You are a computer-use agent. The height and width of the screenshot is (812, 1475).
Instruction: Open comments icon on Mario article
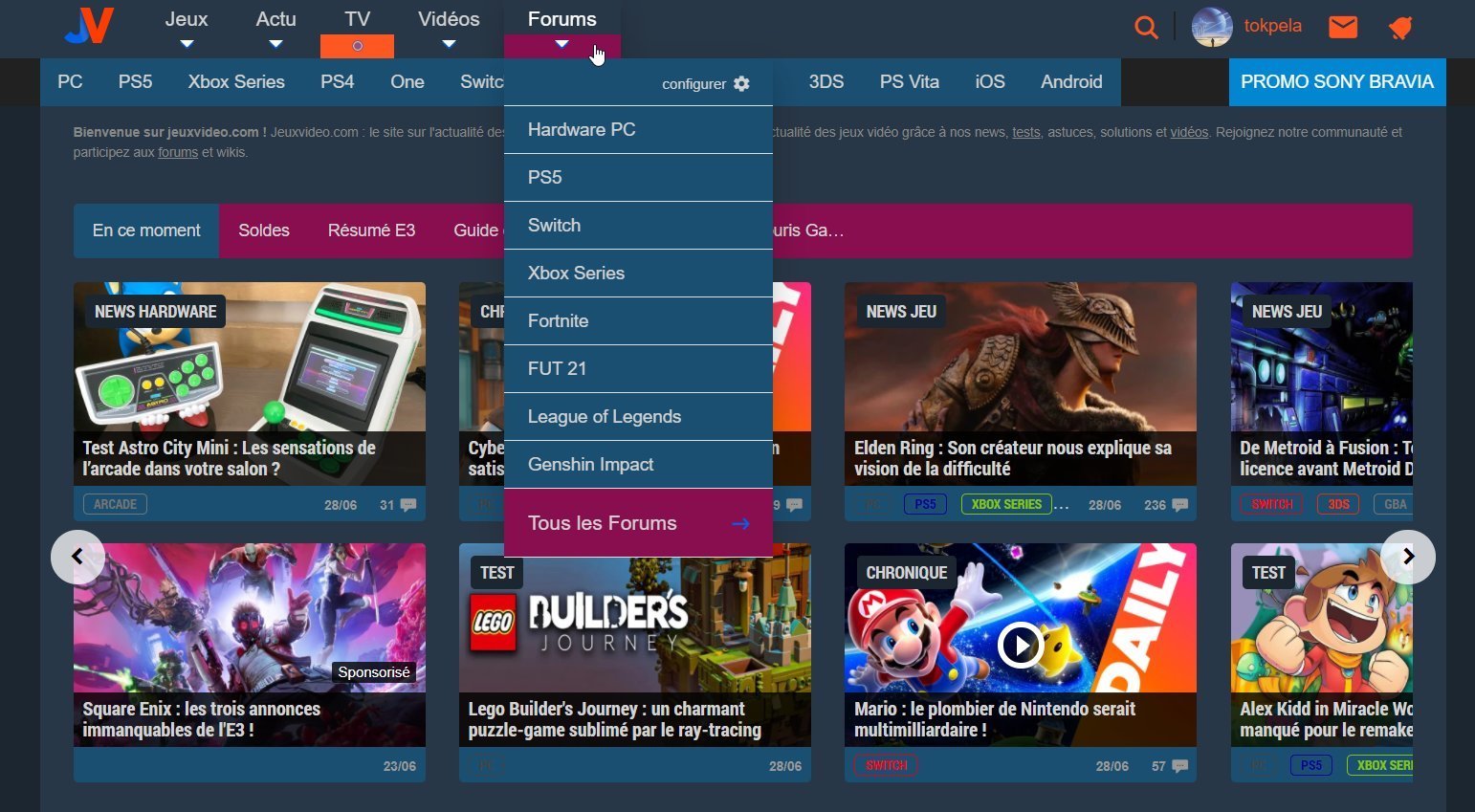[1180, 766]
